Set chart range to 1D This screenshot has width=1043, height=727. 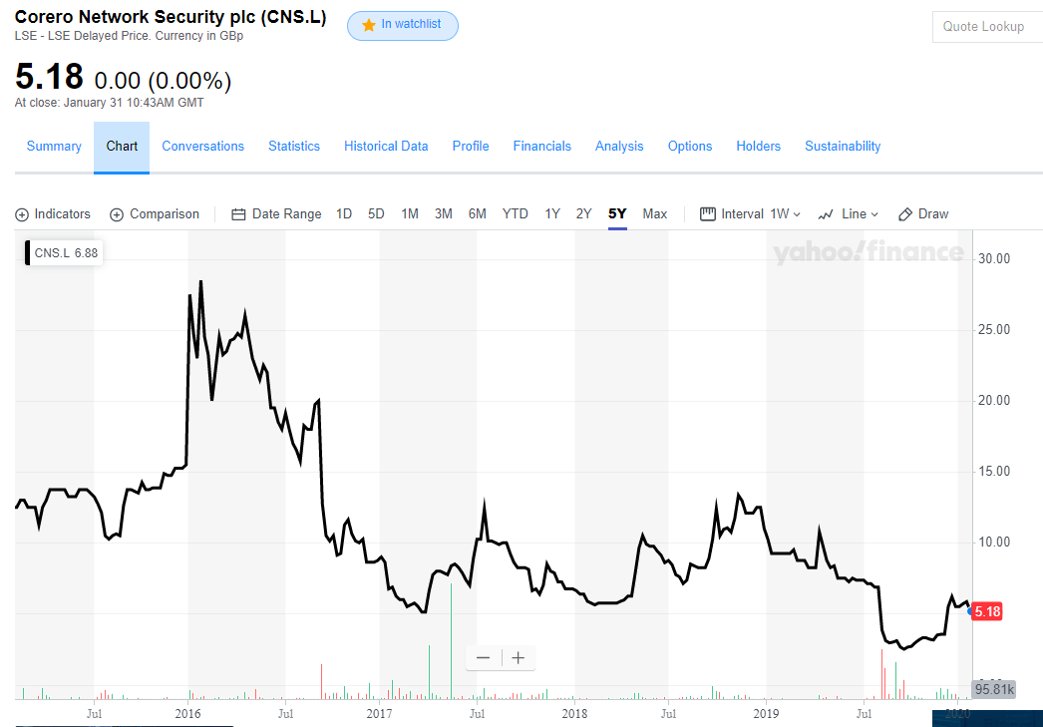[344, 214]
